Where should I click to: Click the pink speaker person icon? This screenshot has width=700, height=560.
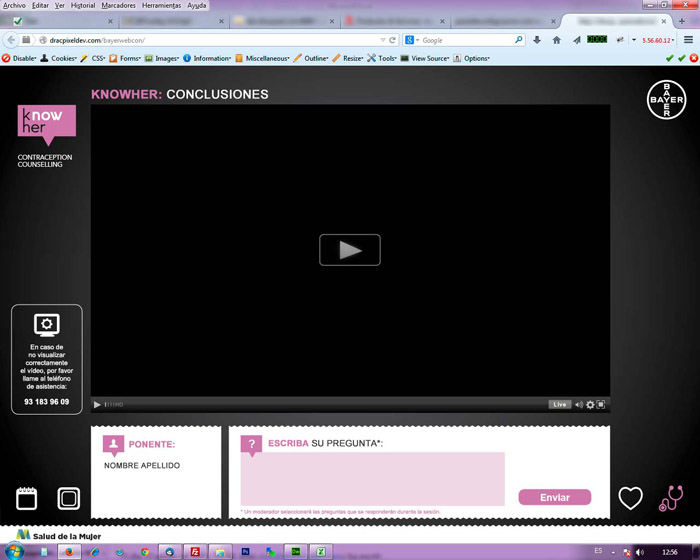click(x=113, y=446)
